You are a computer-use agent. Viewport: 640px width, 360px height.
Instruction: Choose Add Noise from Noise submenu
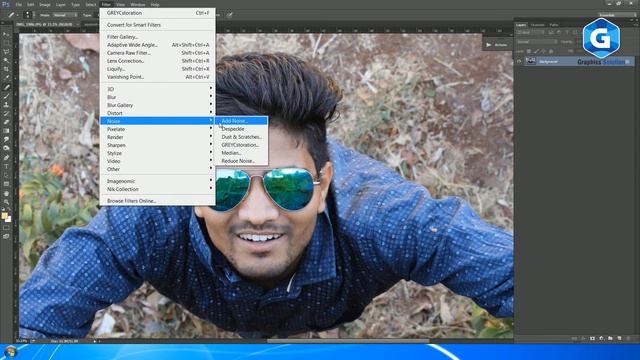(242, 121)
